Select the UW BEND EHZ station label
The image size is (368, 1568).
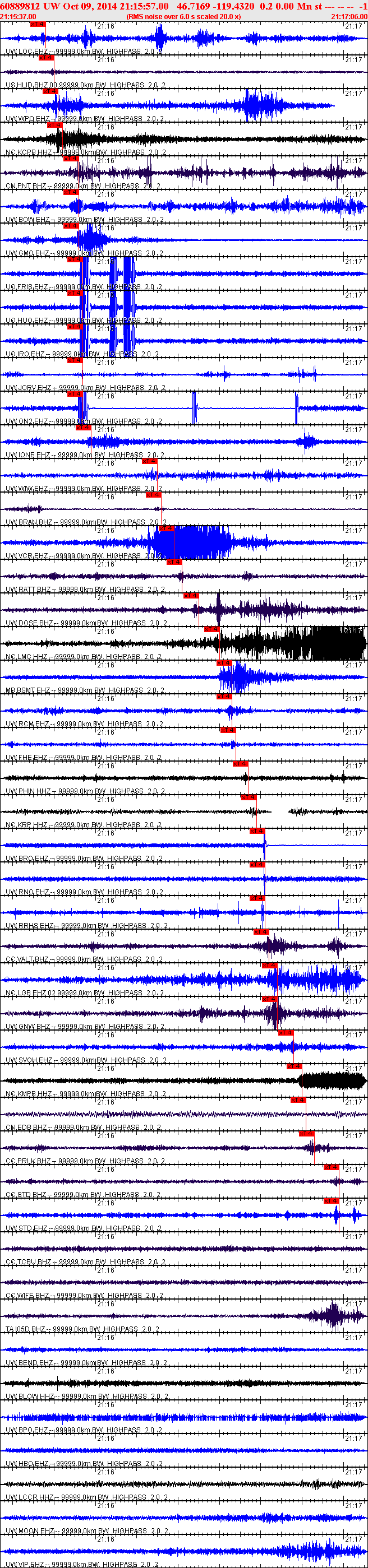coord(85,1362)
